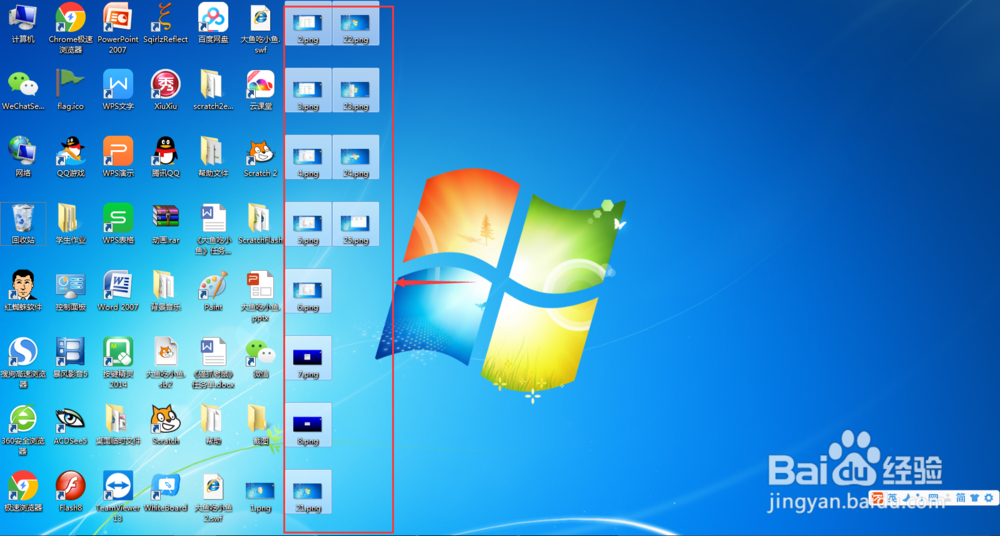Select the 学生作业 folder
The height and width of the screenshot is (536, 1000).
71,224
